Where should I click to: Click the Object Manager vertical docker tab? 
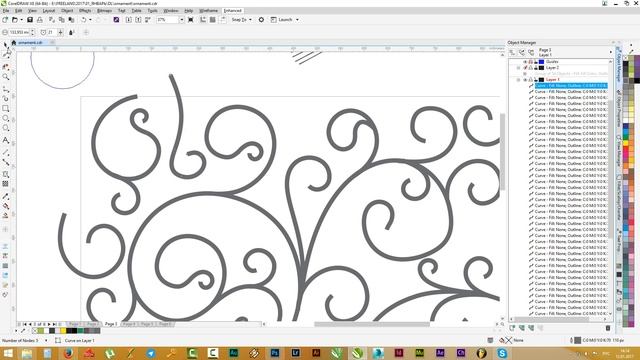click(x=618, y=63)
